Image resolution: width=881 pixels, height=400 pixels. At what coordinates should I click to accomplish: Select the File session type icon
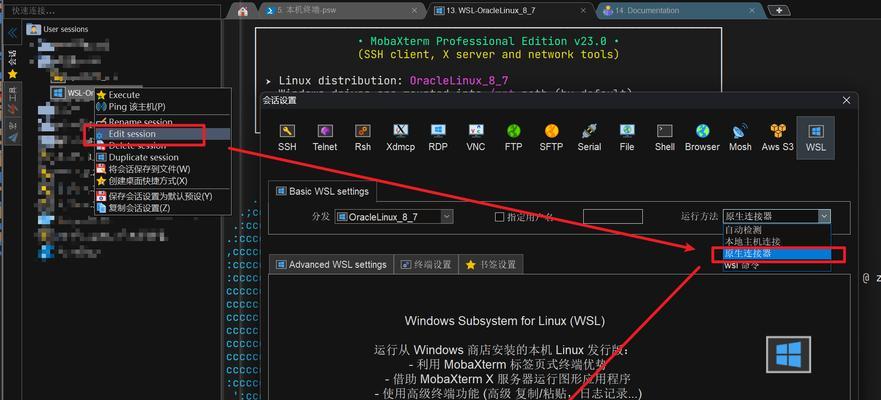tap(627, 131)
